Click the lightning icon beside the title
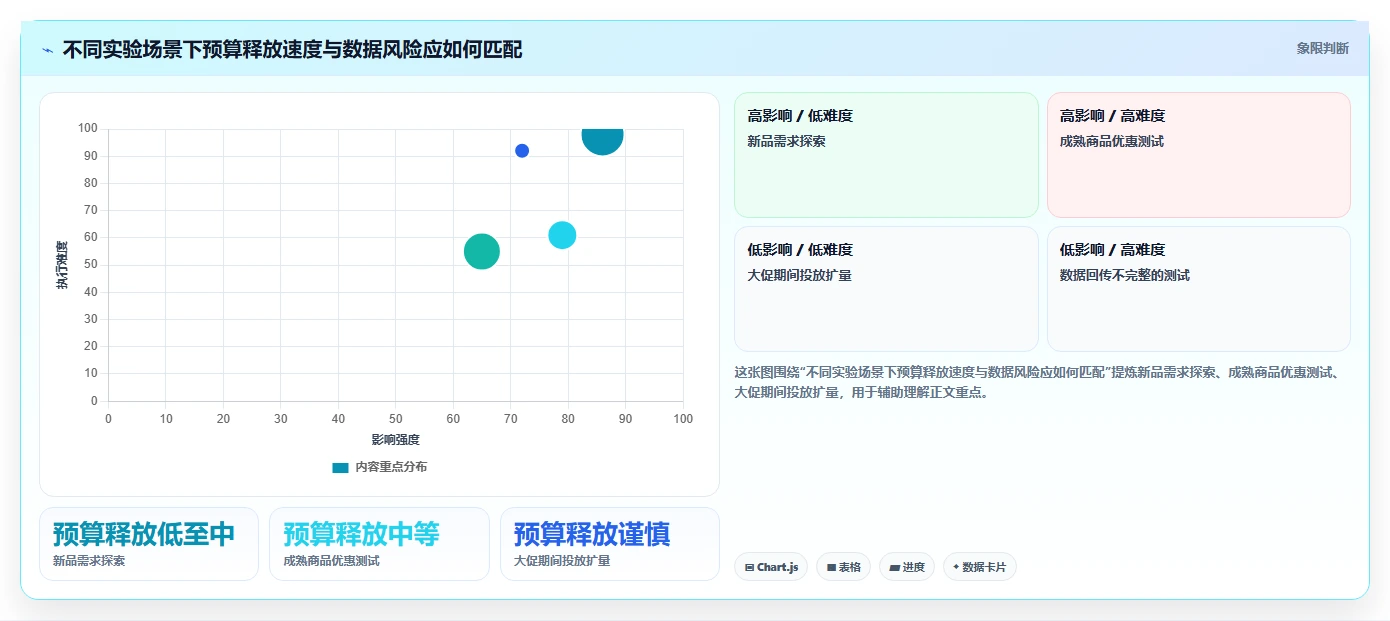This screenshot has width=1390, height=621. click(x=47, y=50)
